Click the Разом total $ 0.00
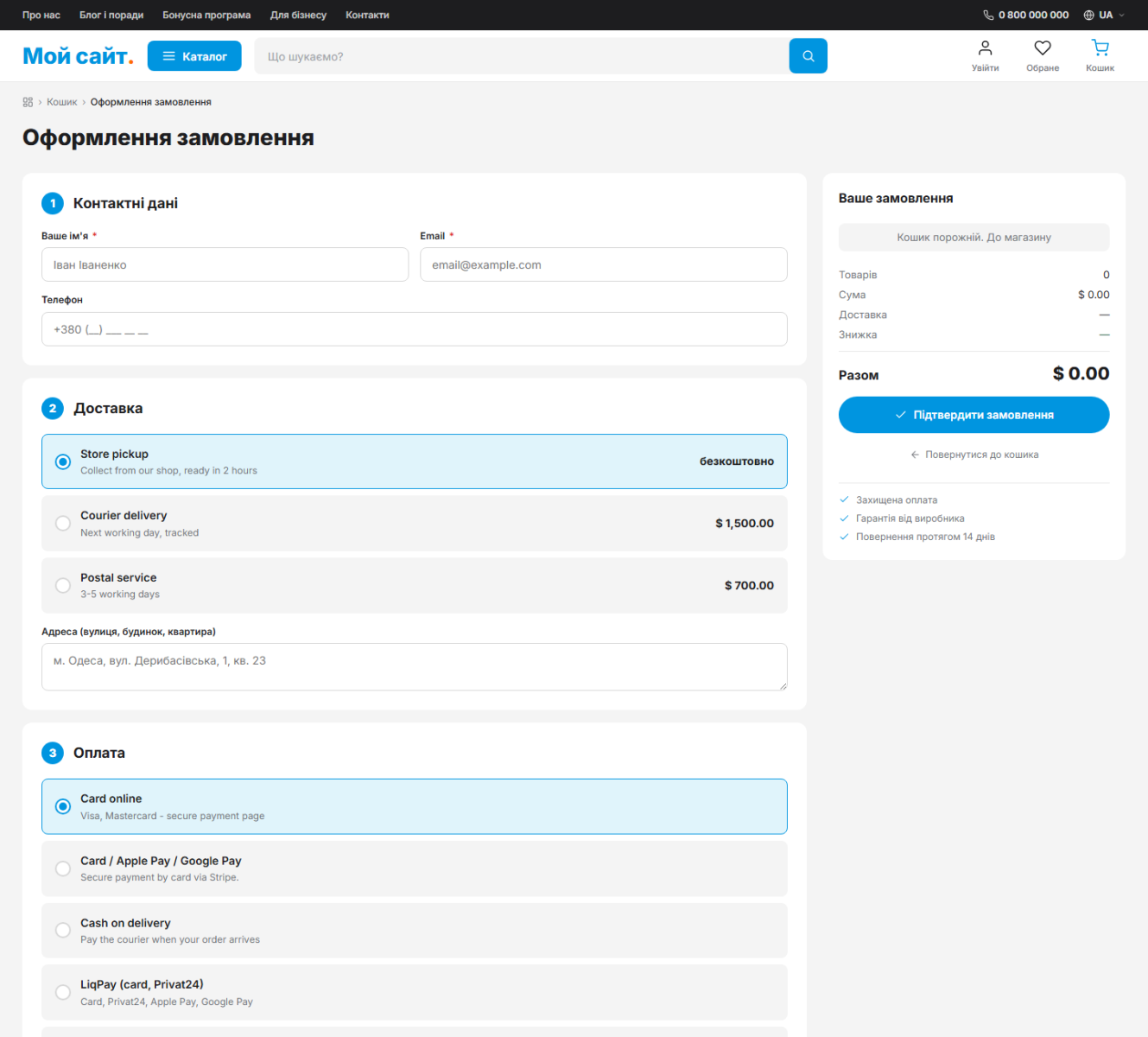The width and height of the screenshot is (1148, 1037). (x=1081, y=373)
